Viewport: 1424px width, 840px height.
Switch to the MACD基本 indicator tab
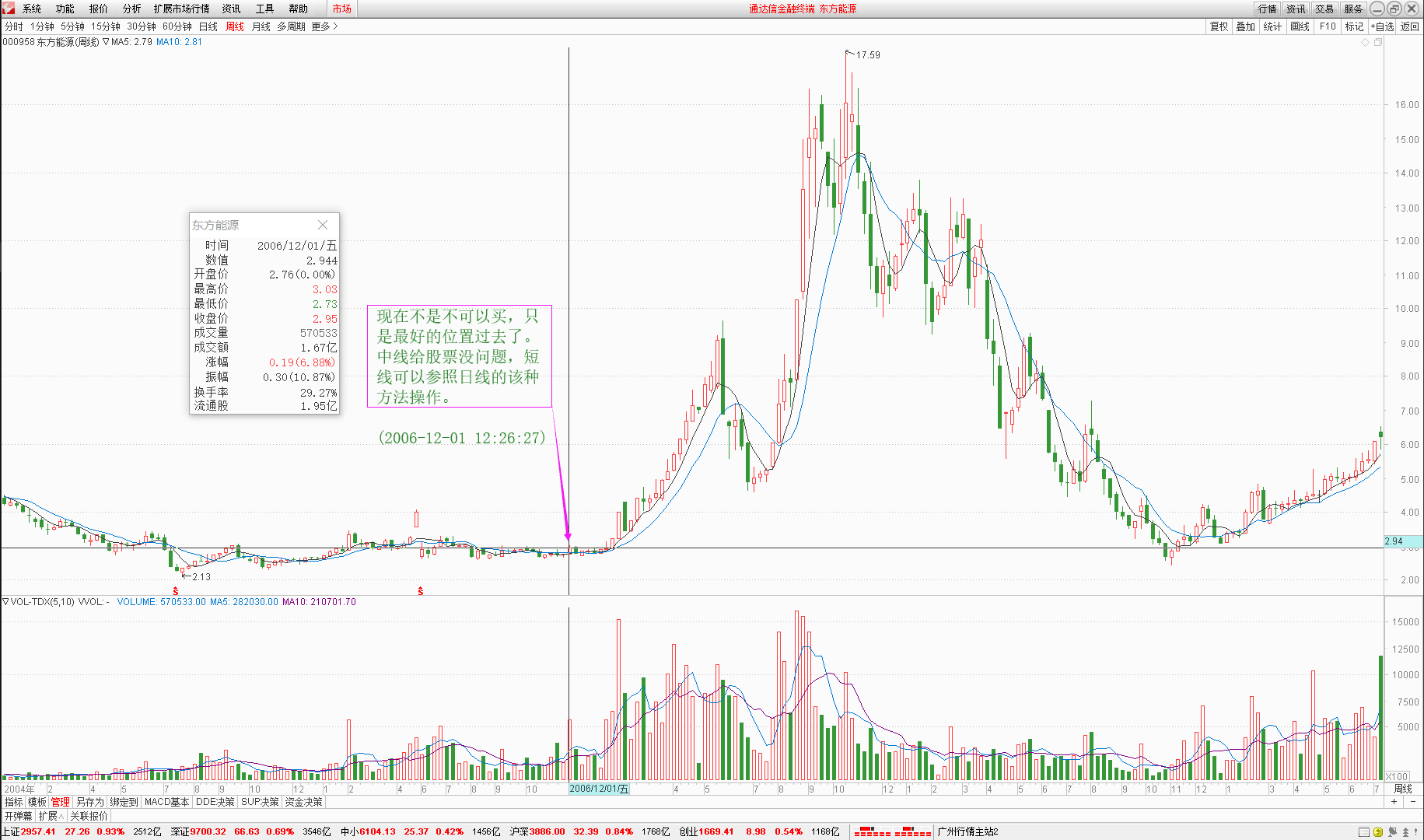pos(166,802)
